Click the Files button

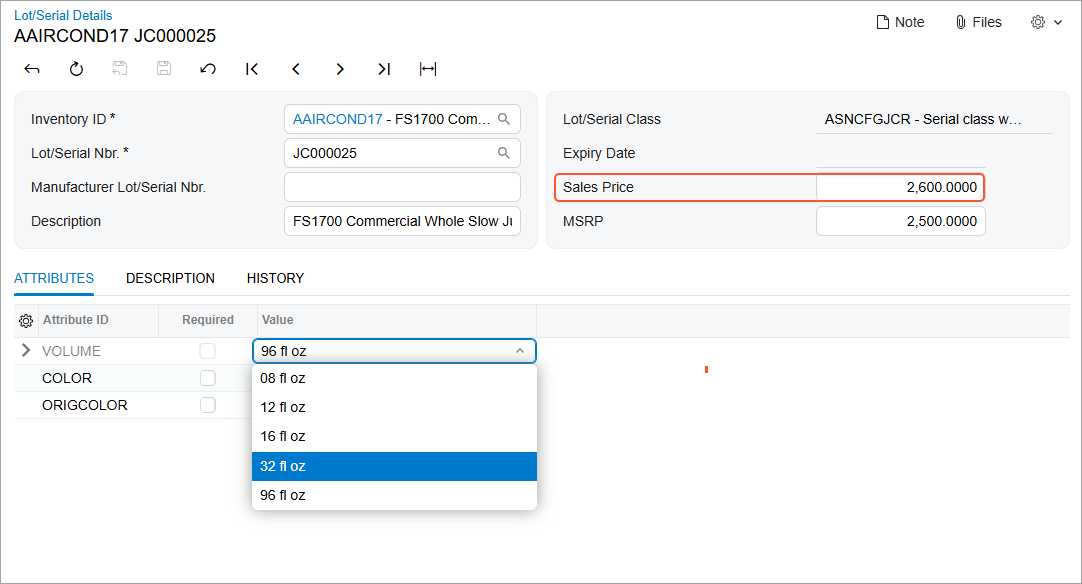978,22
